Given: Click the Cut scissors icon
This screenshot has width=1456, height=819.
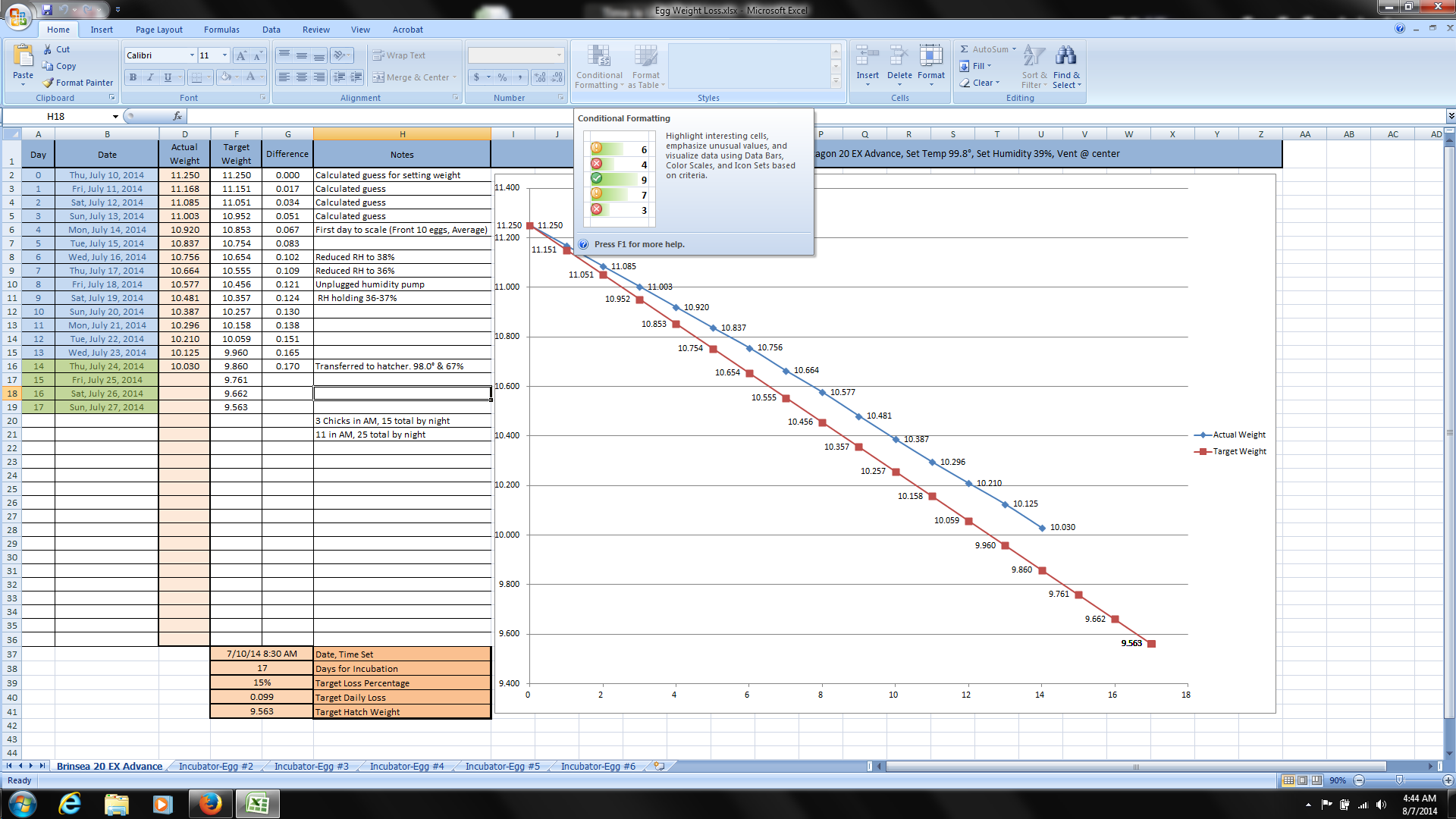Looking at the screenshot, I should pos(48,49).
